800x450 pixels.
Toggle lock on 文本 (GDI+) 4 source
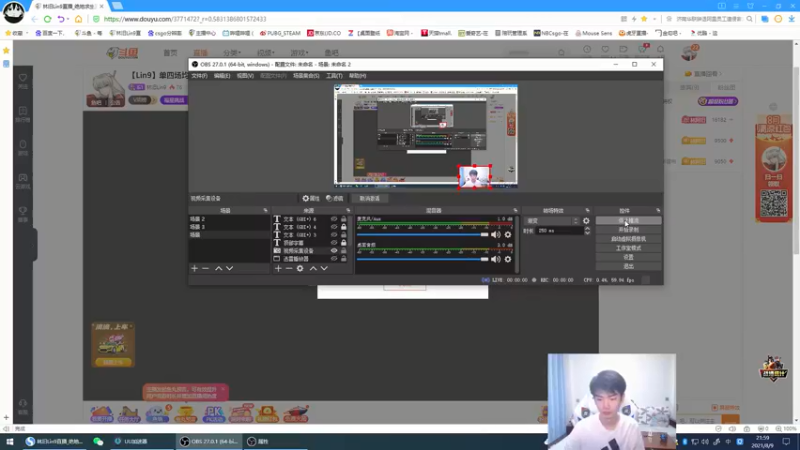(343, 227)
